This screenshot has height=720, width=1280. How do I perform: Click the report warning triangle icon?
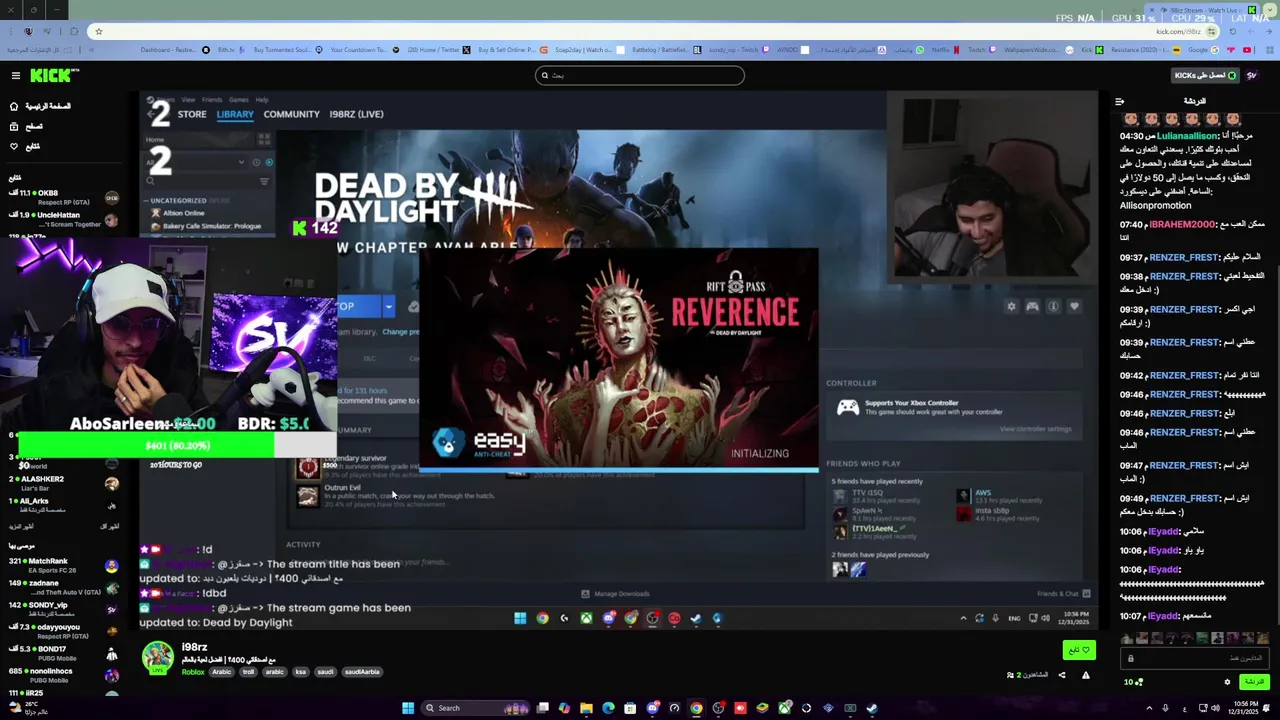(1085, 675)
